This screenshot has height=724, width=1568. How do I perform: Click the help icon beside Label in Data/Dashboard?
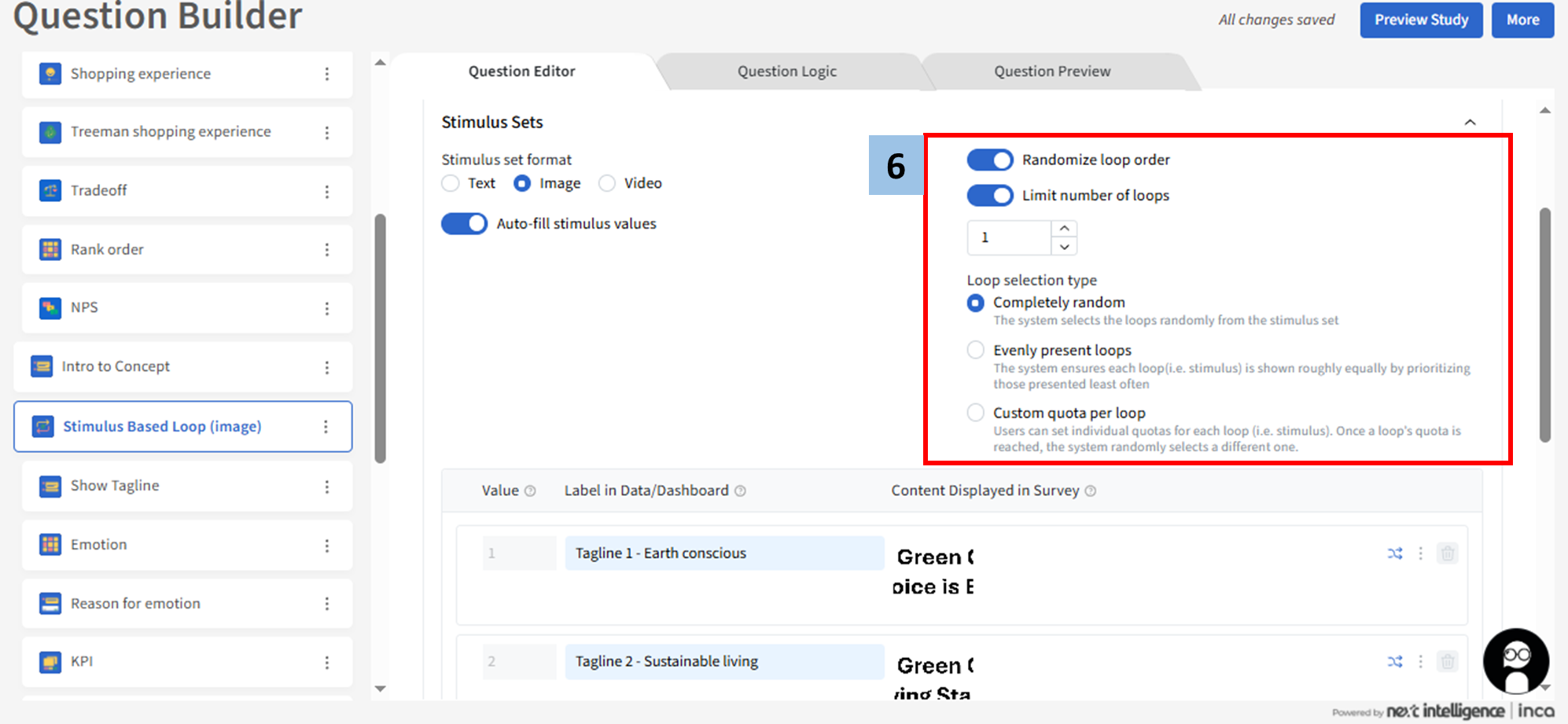click(740, 491)
